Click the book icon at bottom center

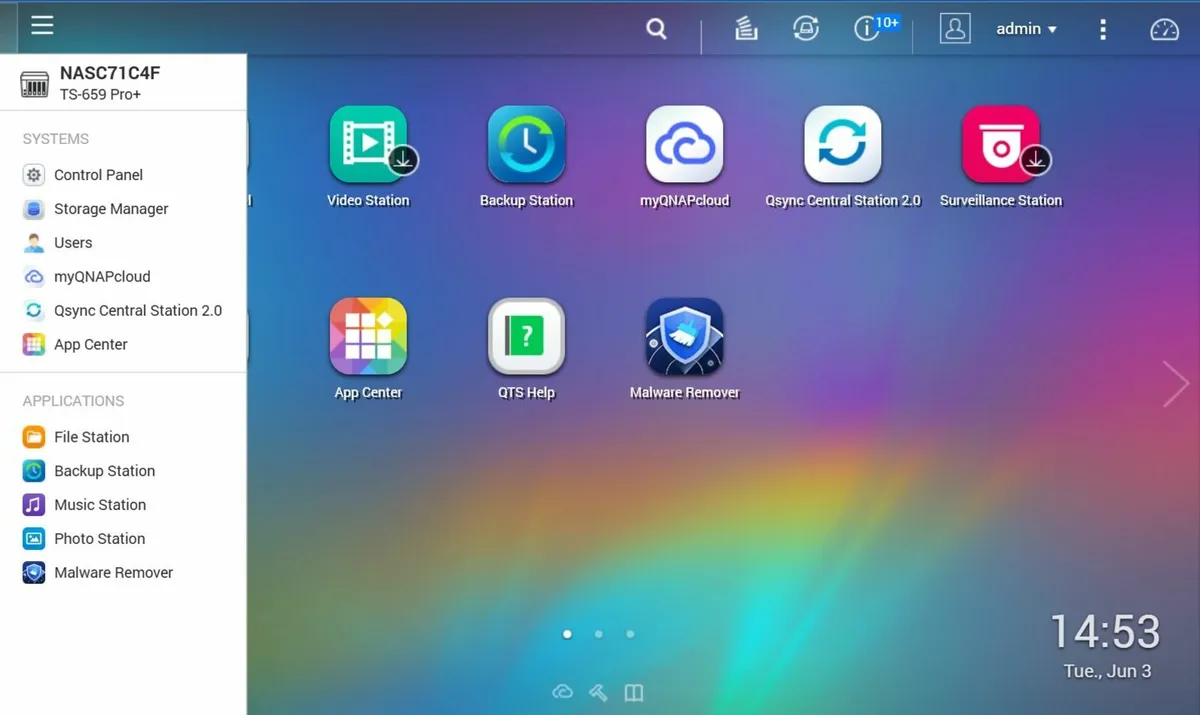[634, 692]
